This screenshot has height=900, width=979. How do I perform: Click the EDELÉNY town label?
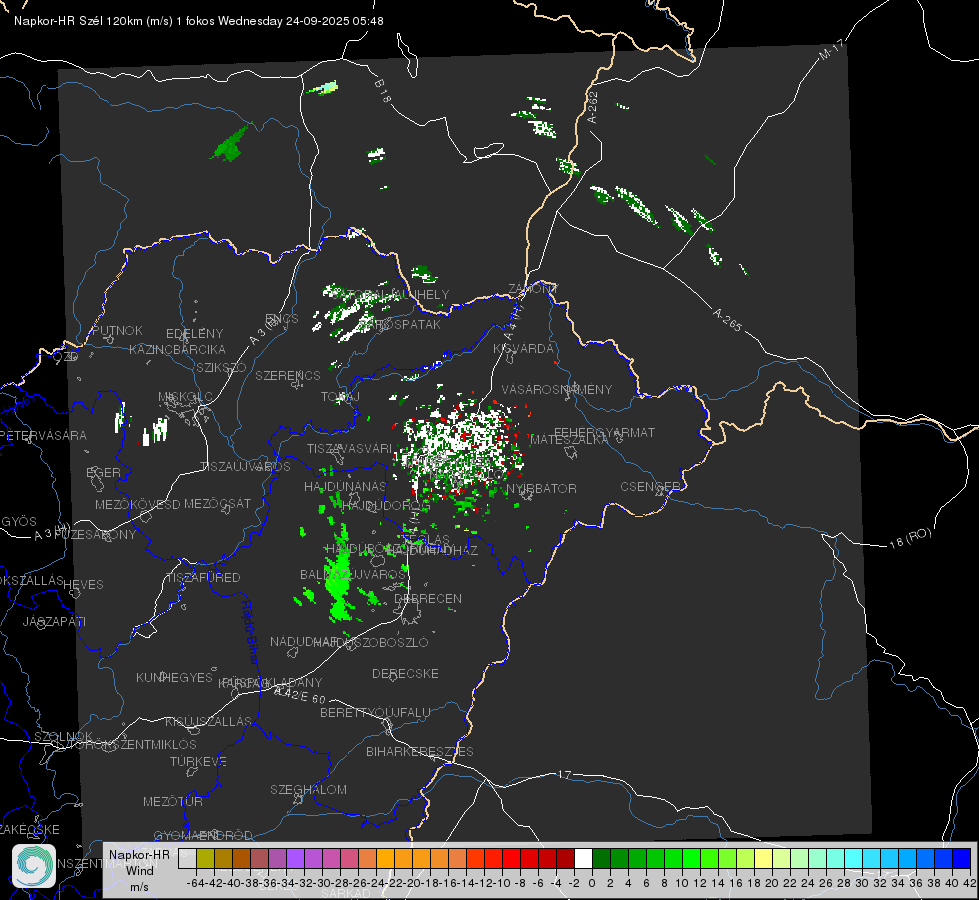point(194,334)
